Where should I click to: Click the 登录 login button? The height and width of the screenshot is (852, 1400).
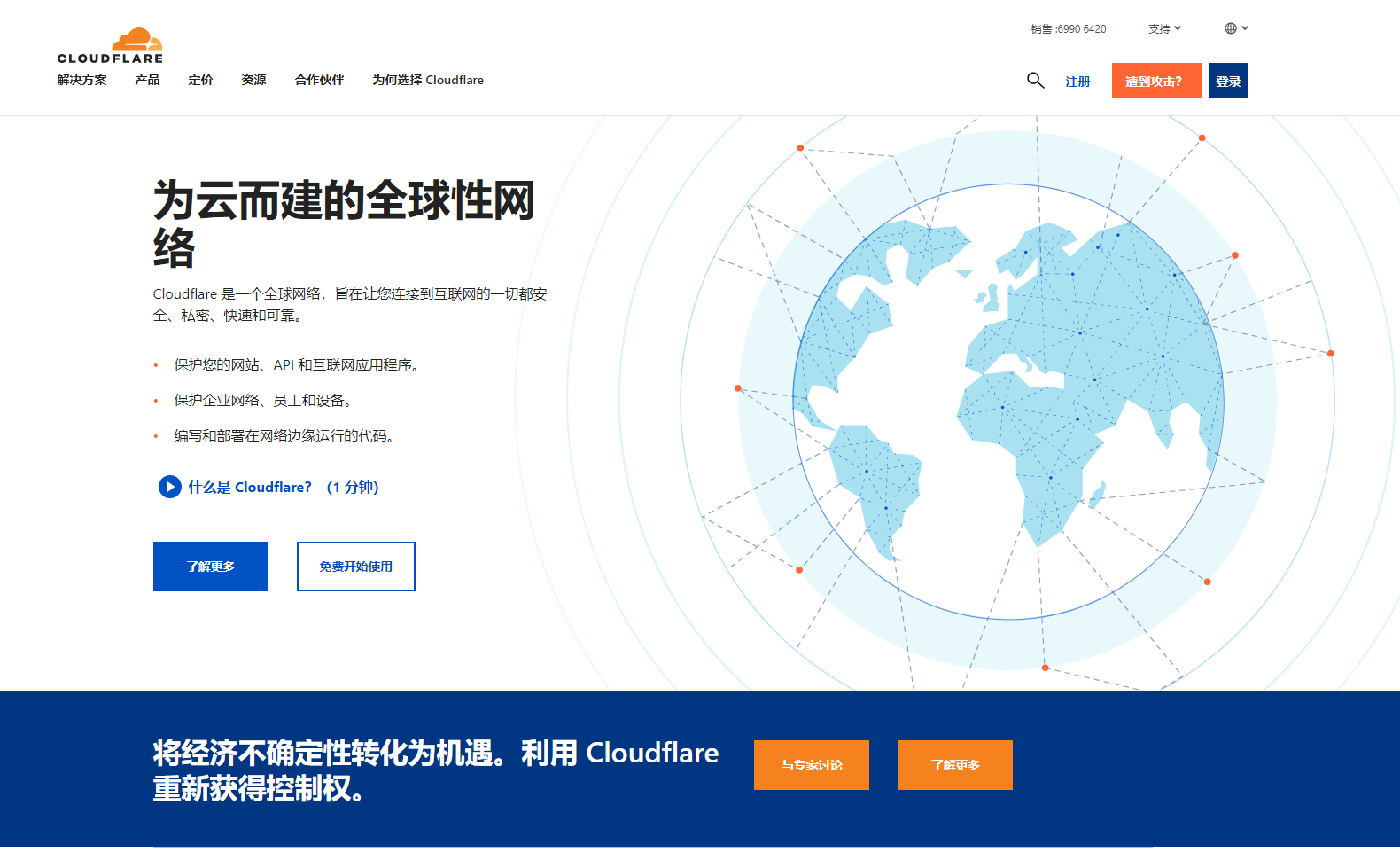[x=1229, y=81]
